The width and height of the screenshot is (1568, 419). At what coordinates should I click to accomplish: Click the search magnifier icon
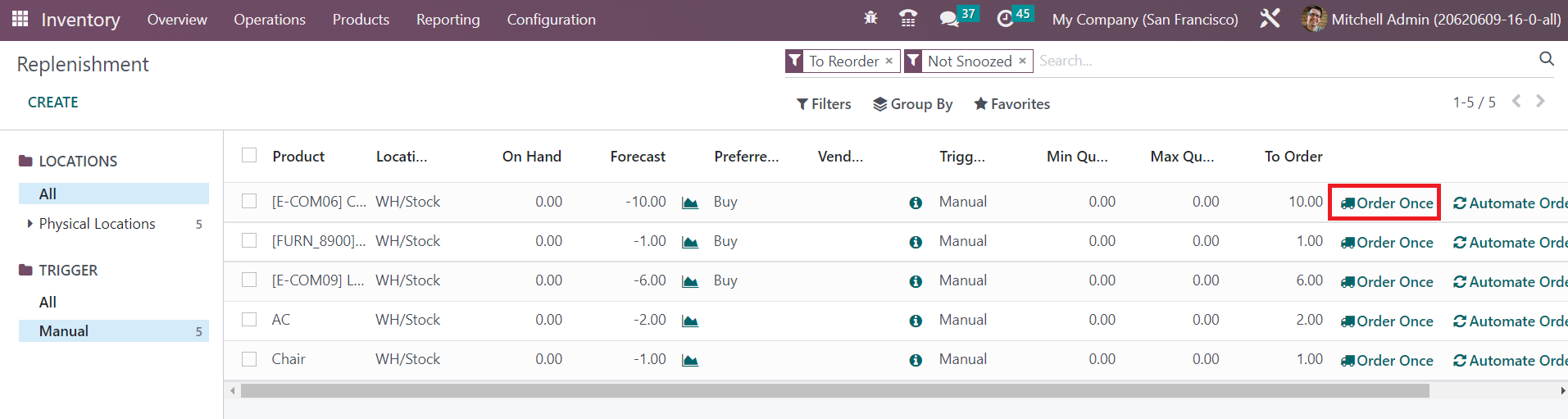coord(1546,59)
